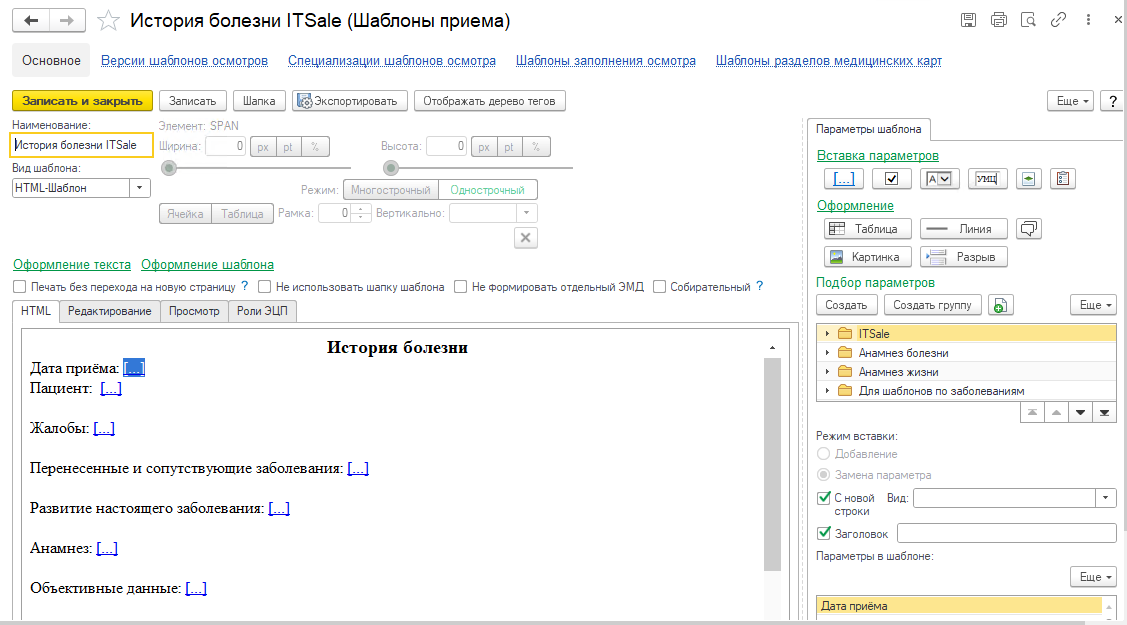Insert comment bubble icon in Оформление

click(1029, 229)
